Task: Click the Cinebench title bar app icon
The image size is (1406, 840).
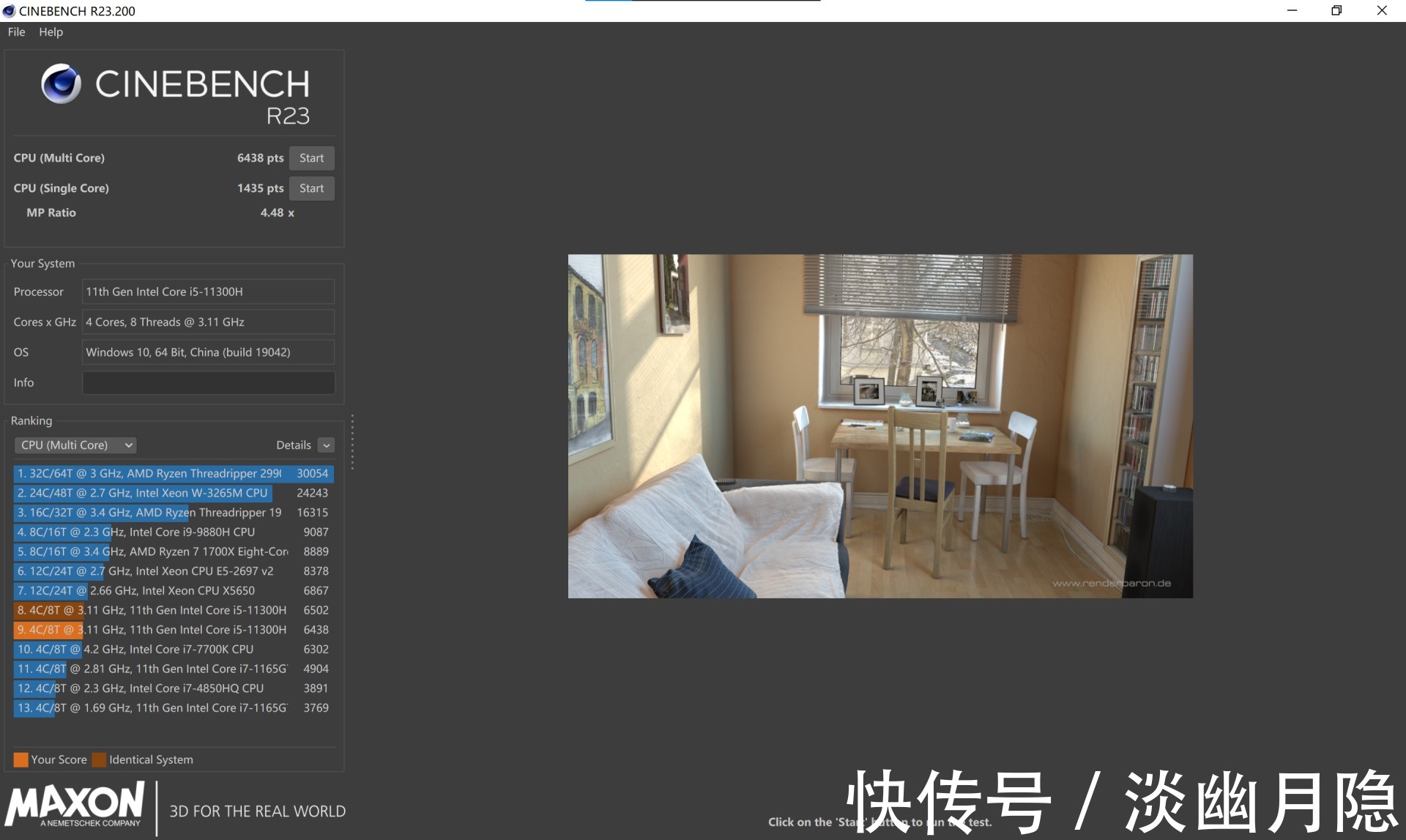Action: click(x=9, y=11)
